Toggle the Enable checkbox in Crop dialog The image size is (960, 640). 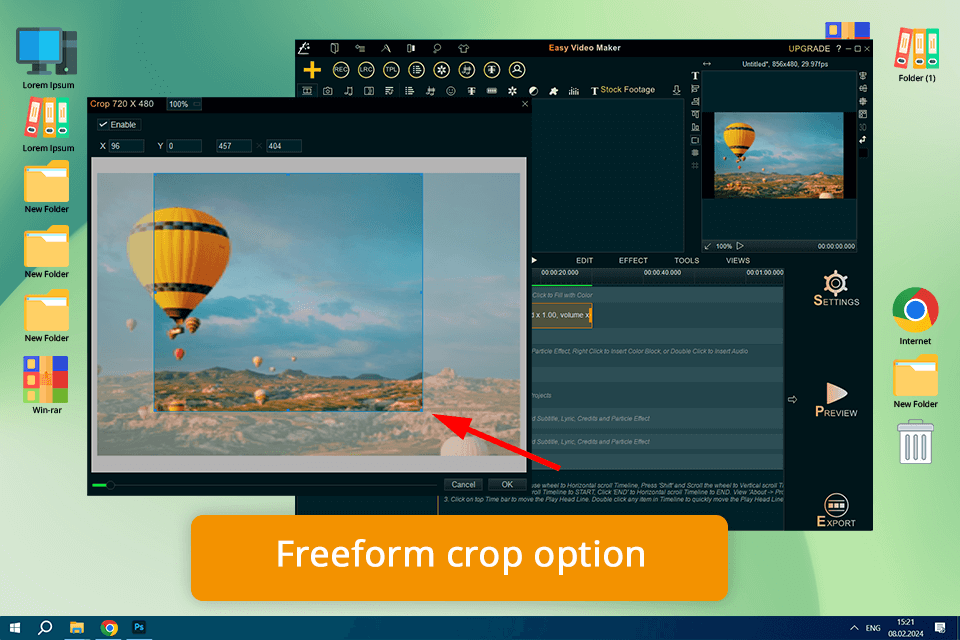point(103,124)
